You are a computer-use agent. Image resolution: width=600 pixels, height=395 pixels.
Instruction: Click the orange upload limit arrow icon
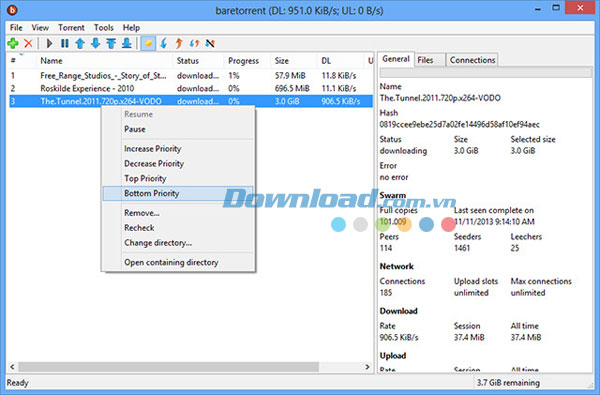tap(179, 43)
